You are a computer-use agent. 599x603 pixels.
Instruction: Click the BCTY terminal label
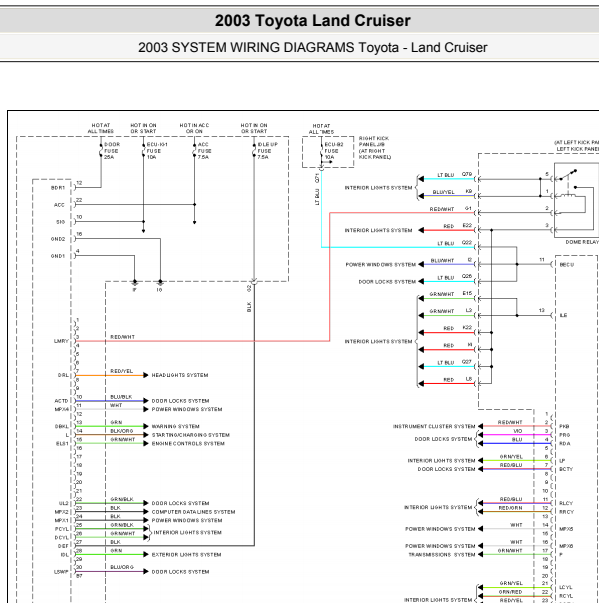pyautogui.click(x=566, y=469)
